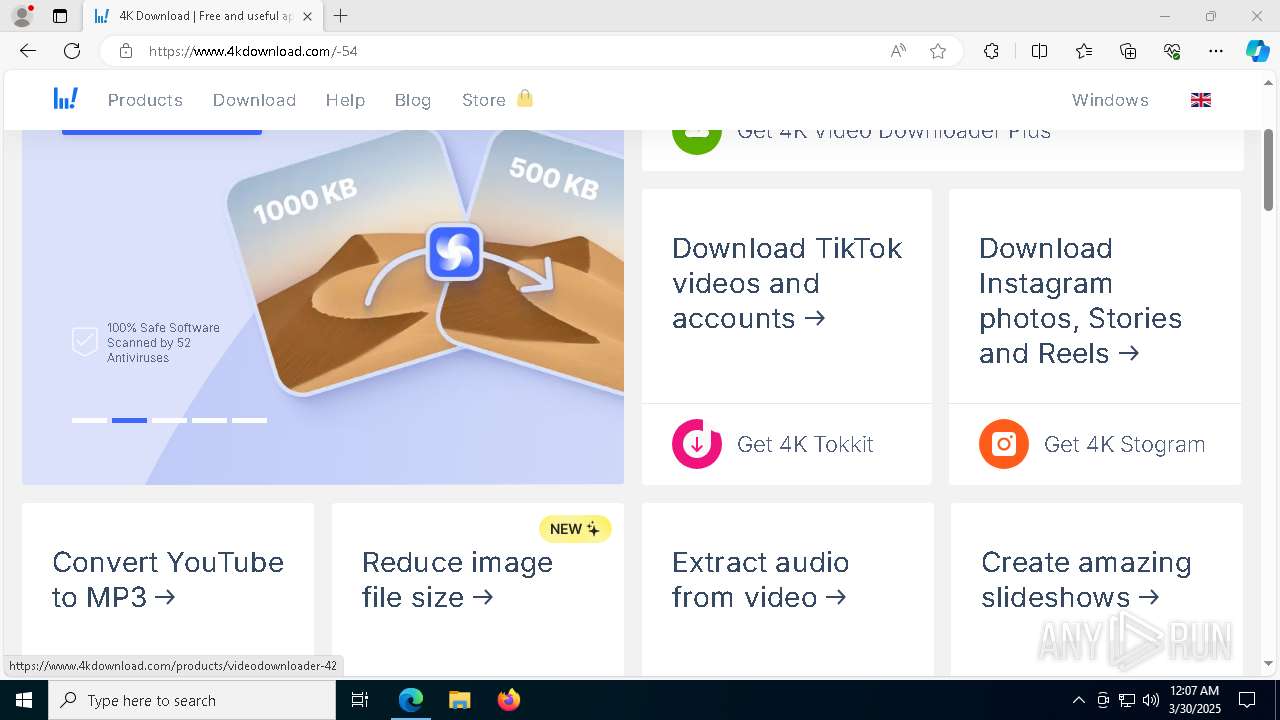This screenshot has width=1280, height=720.
Task: Go to the Blog page
Action: pos(413,100)
